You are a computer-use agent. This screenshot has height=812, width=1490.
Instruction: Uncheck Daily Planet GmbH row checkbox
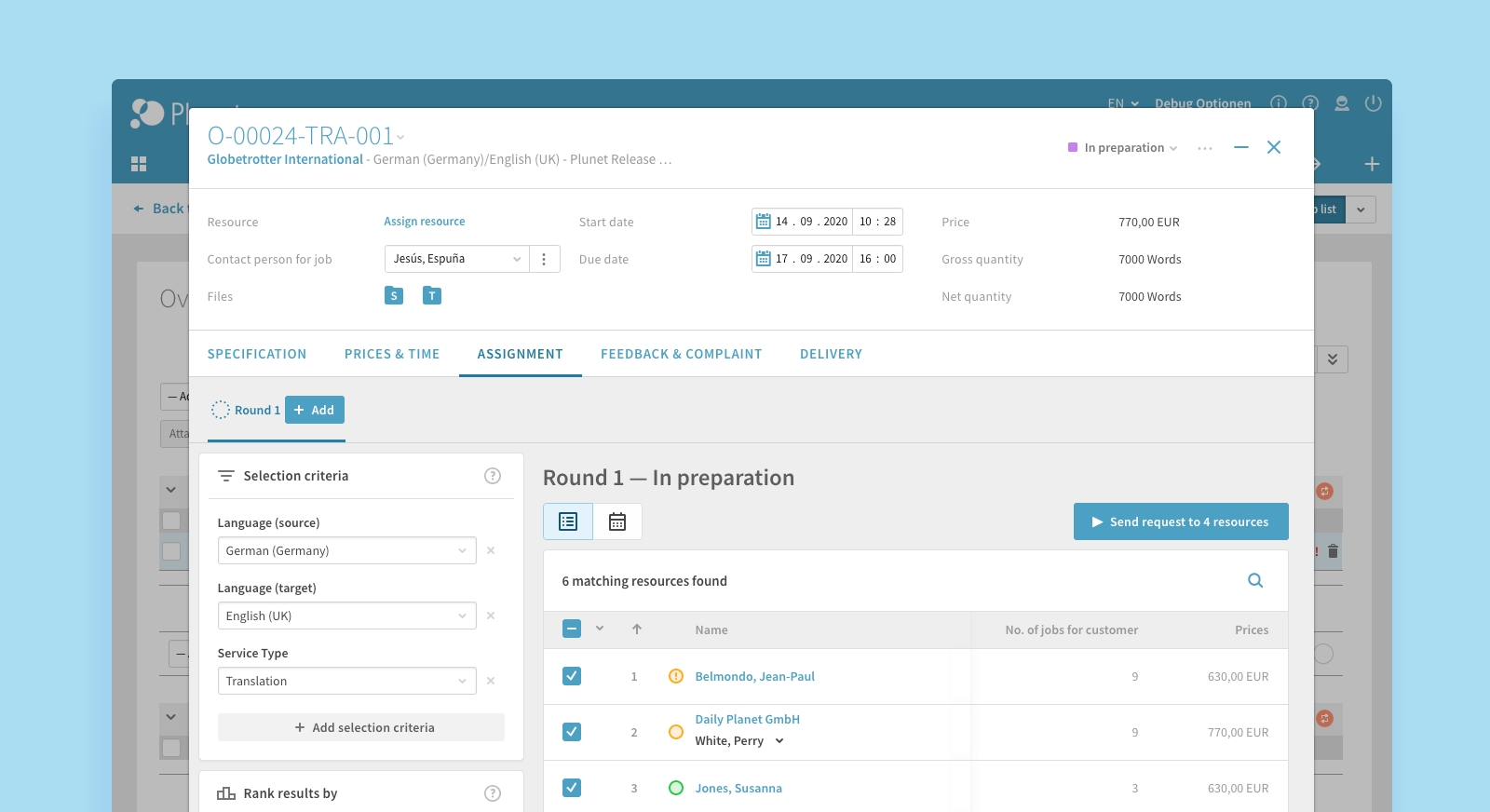point(572,732)
